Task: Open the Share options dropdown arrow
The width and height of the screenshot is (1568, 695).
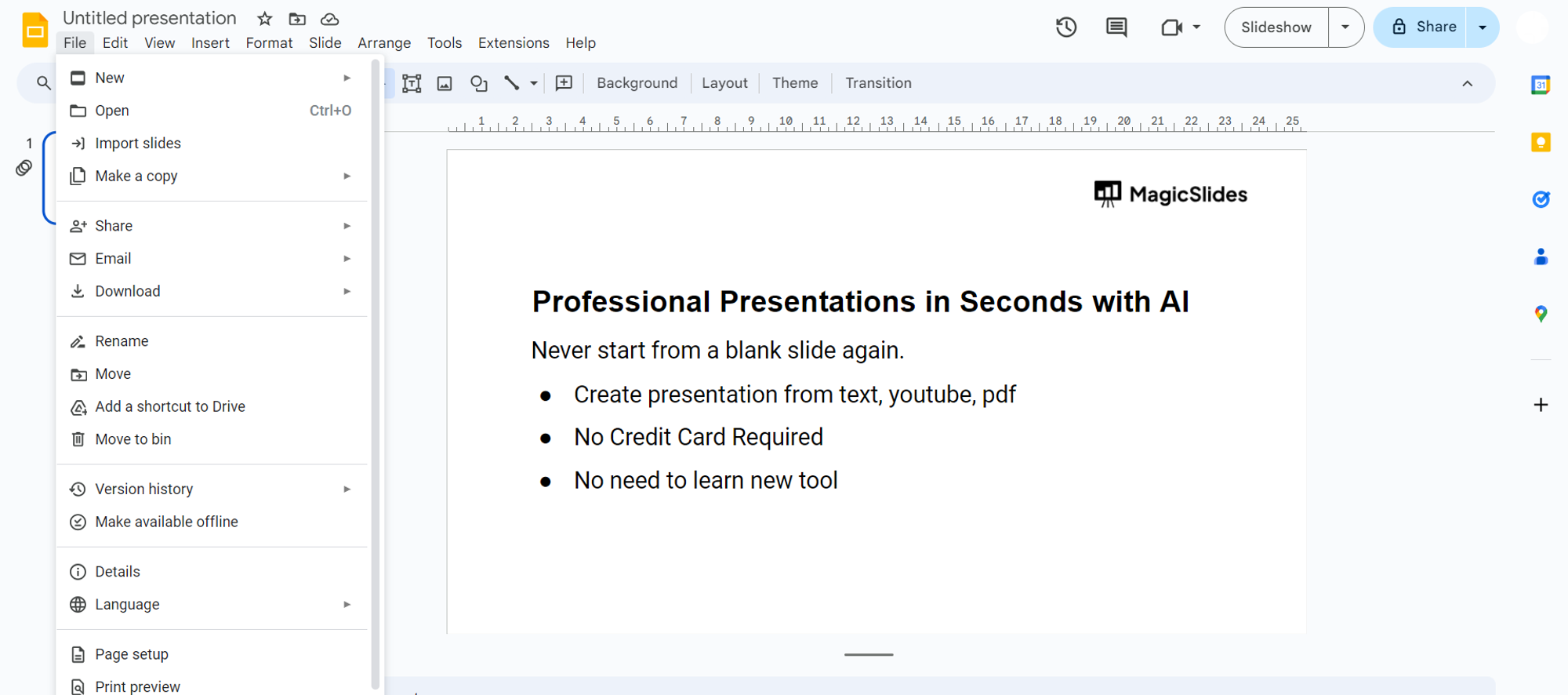Action: [1482, 27]
